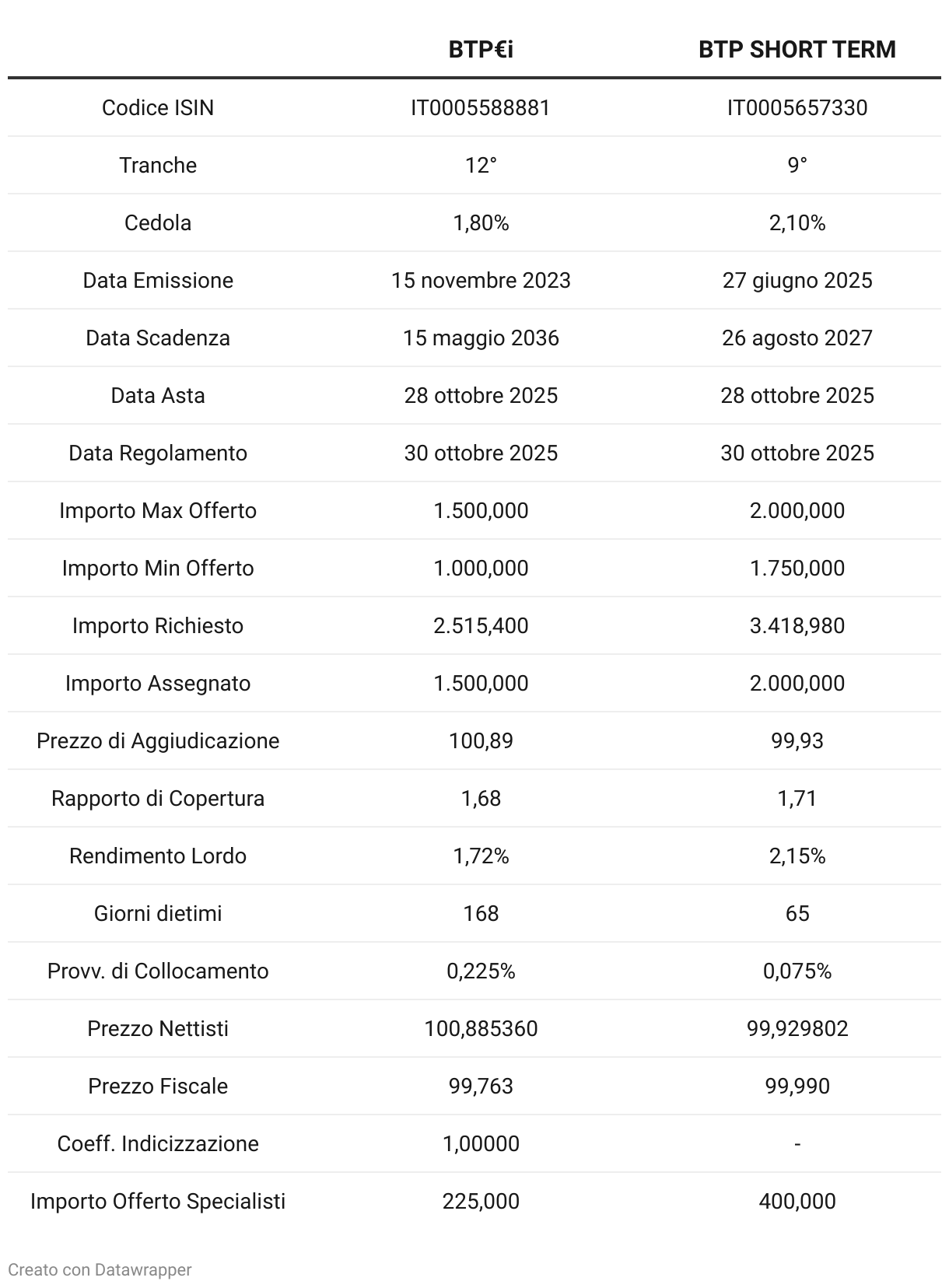This screenshot has width=949, height=1288.
Task: Select the Rapporto di Copertura value 1,71
Action: tap(797, 798)
